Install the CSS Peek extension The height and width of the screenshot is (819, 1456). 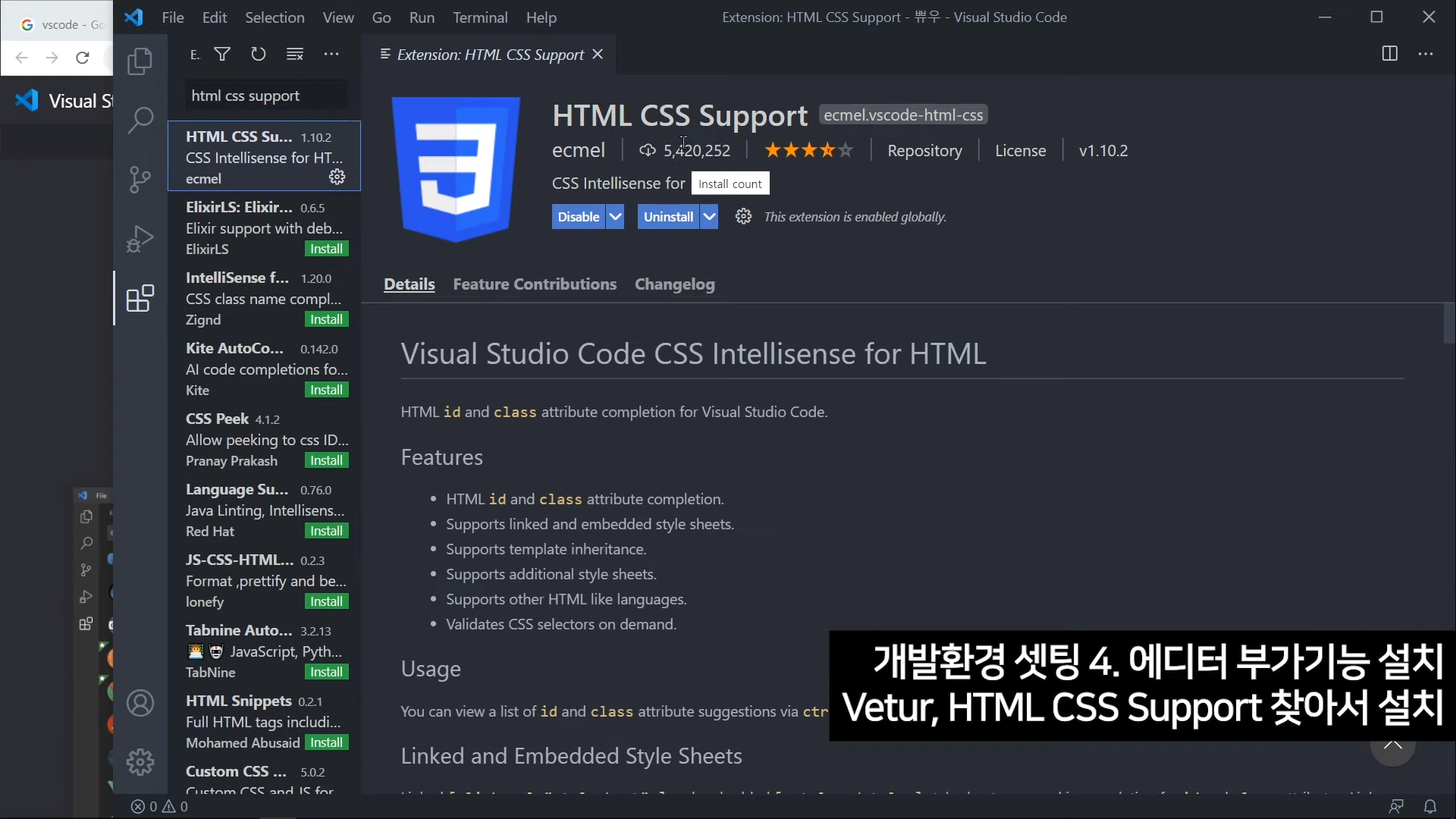pyautogui.click(x=326, y=461)
